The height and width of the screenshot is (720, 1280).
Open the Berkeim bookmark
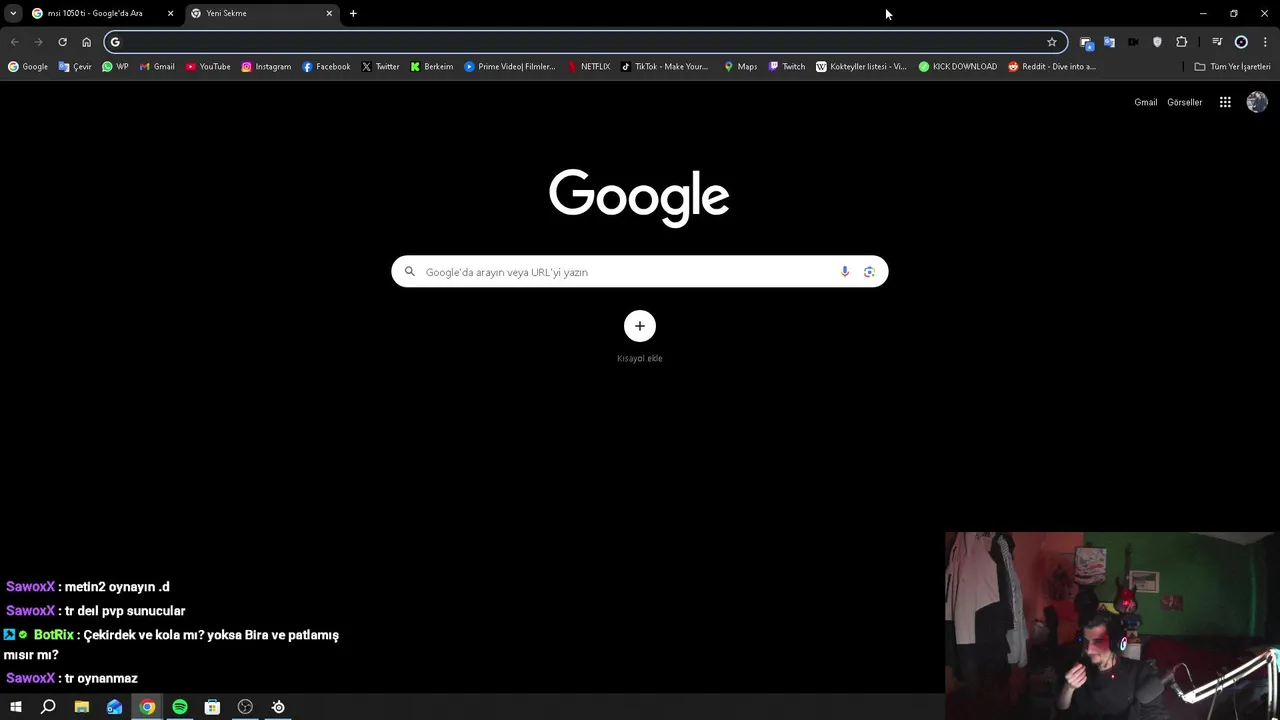(431, 67)
